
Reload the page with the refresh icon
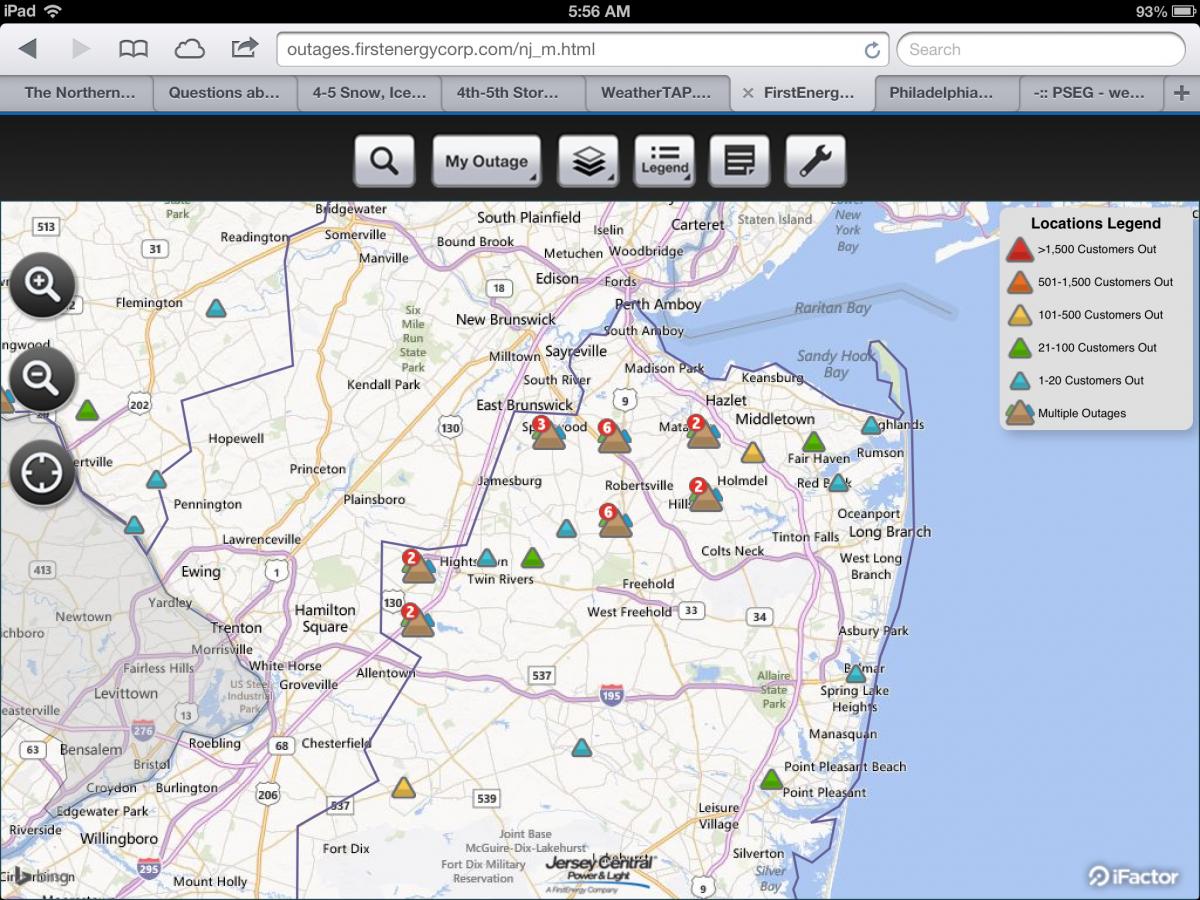[x=872, y=50]
